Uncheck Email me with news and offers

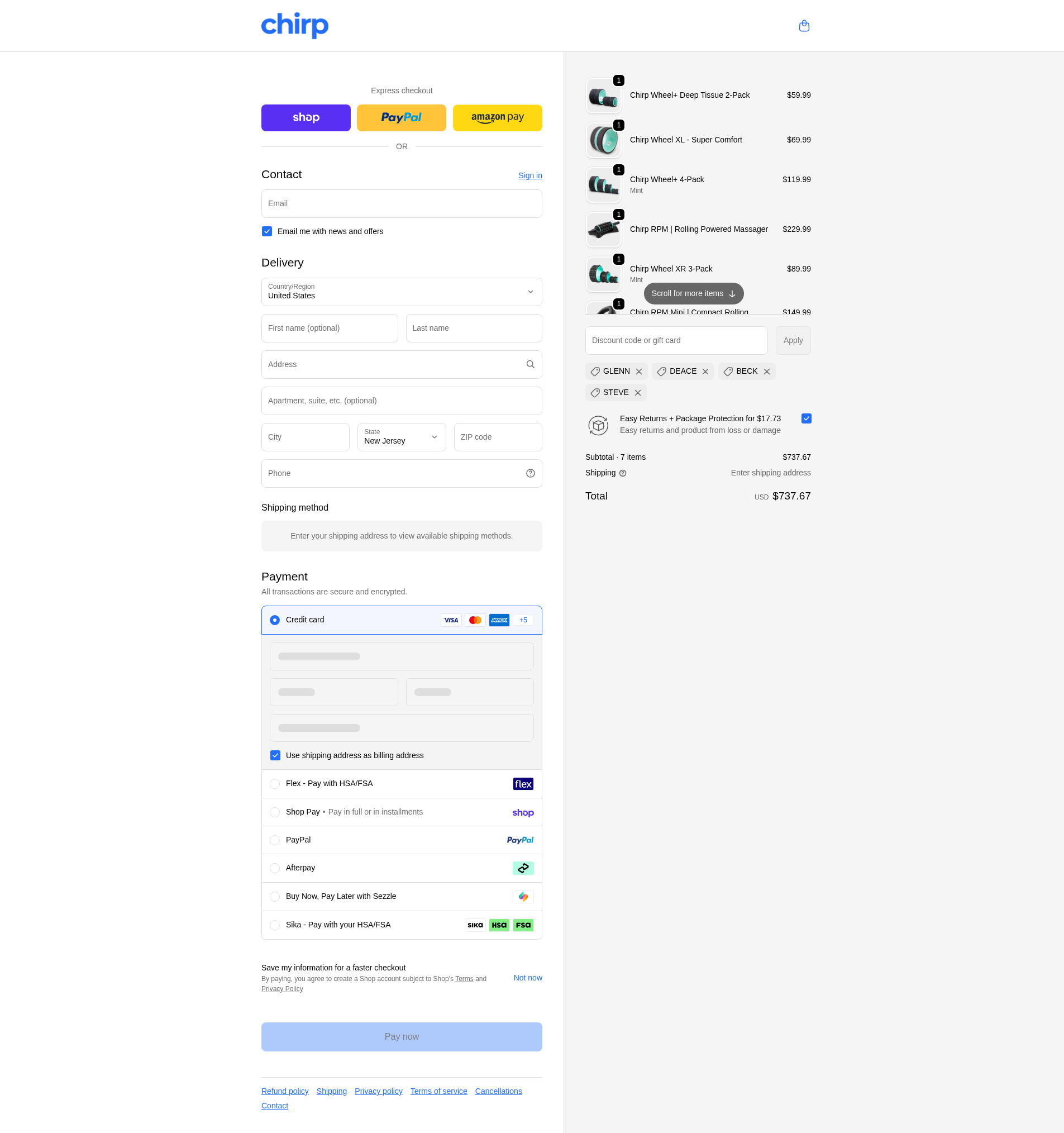click(267, 231)
